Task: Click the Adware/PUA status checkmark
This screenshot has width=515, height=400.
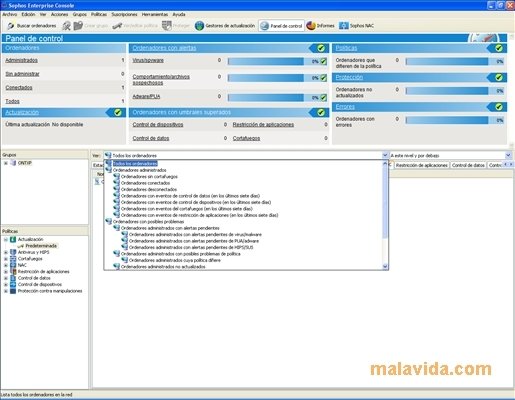Action: (x=323, y=97)
